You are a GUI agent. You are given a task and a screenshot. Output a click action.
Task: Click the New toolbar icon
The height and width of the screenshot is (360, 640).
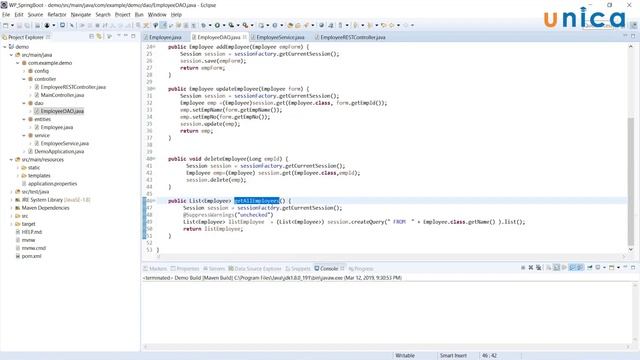click(x=6, y=25)
